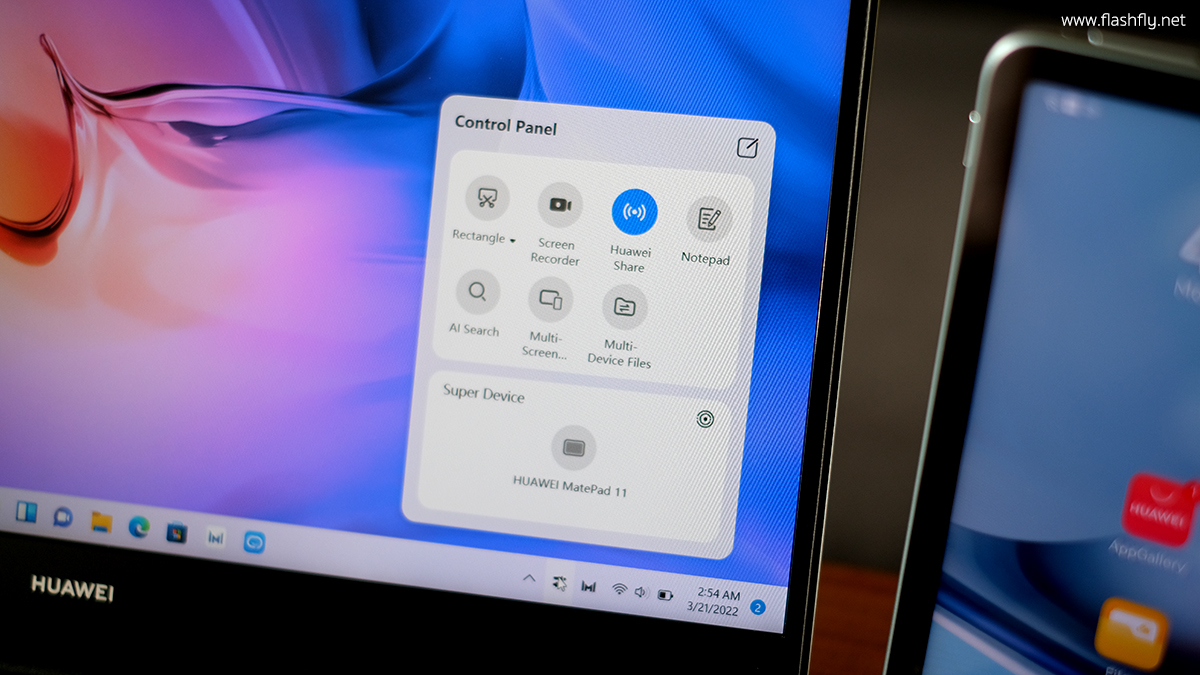1200x675 pixels.
Task: Open Multi-Device Files
Action: coord(625,307)
